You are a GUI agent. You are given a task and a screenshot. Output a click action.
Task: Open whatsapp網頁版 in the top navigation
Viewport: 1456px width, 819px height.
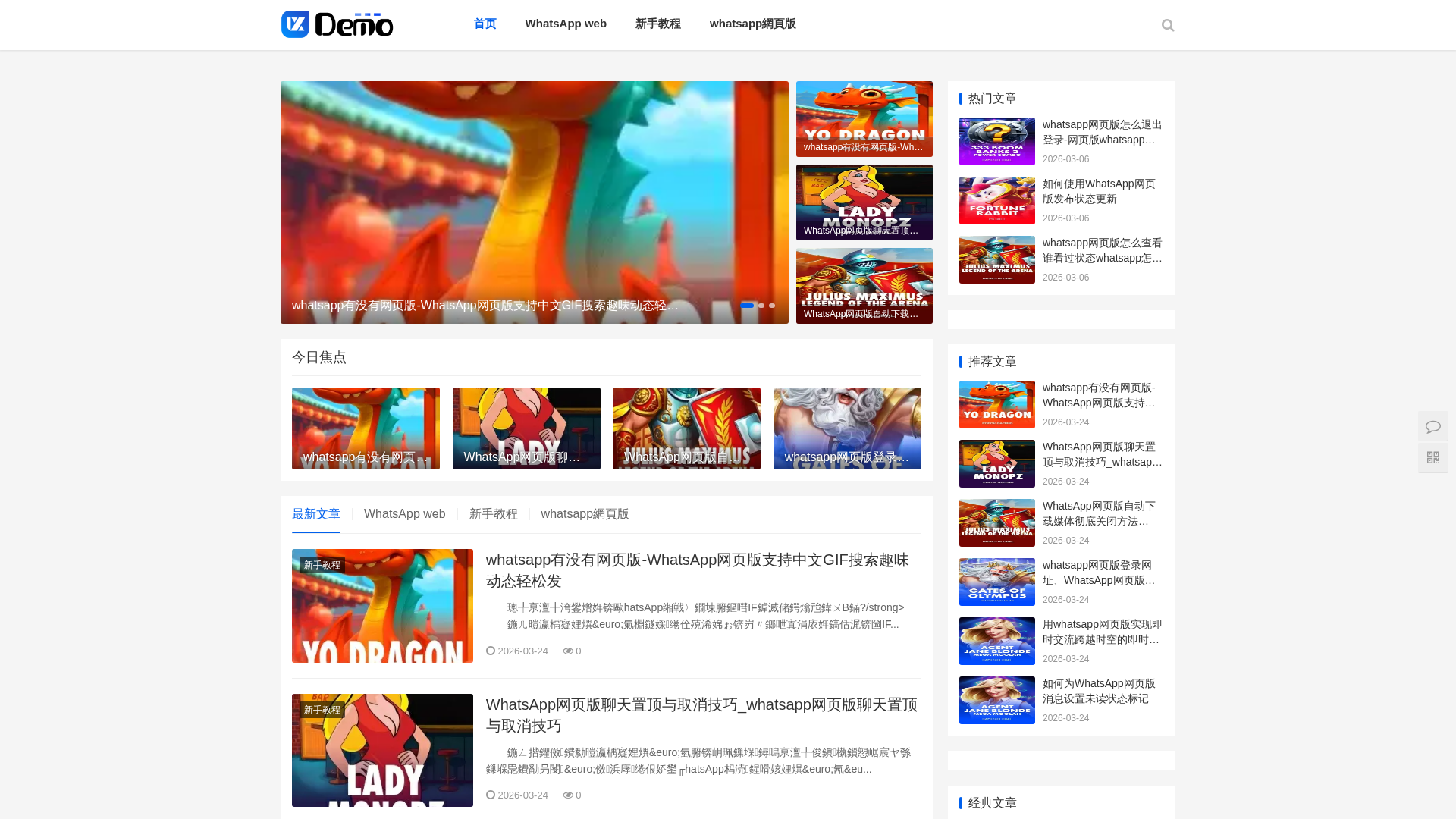(x=752, y=24)
